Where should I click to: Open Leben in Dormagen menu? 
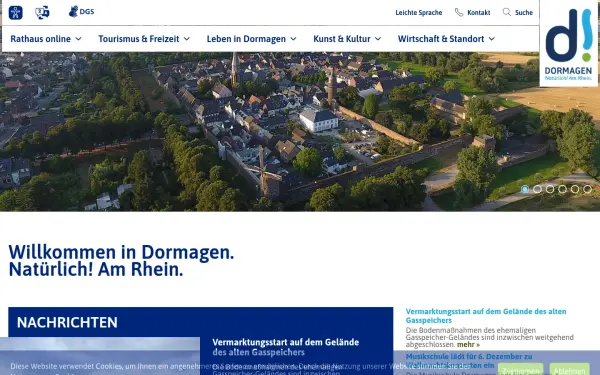246,39
